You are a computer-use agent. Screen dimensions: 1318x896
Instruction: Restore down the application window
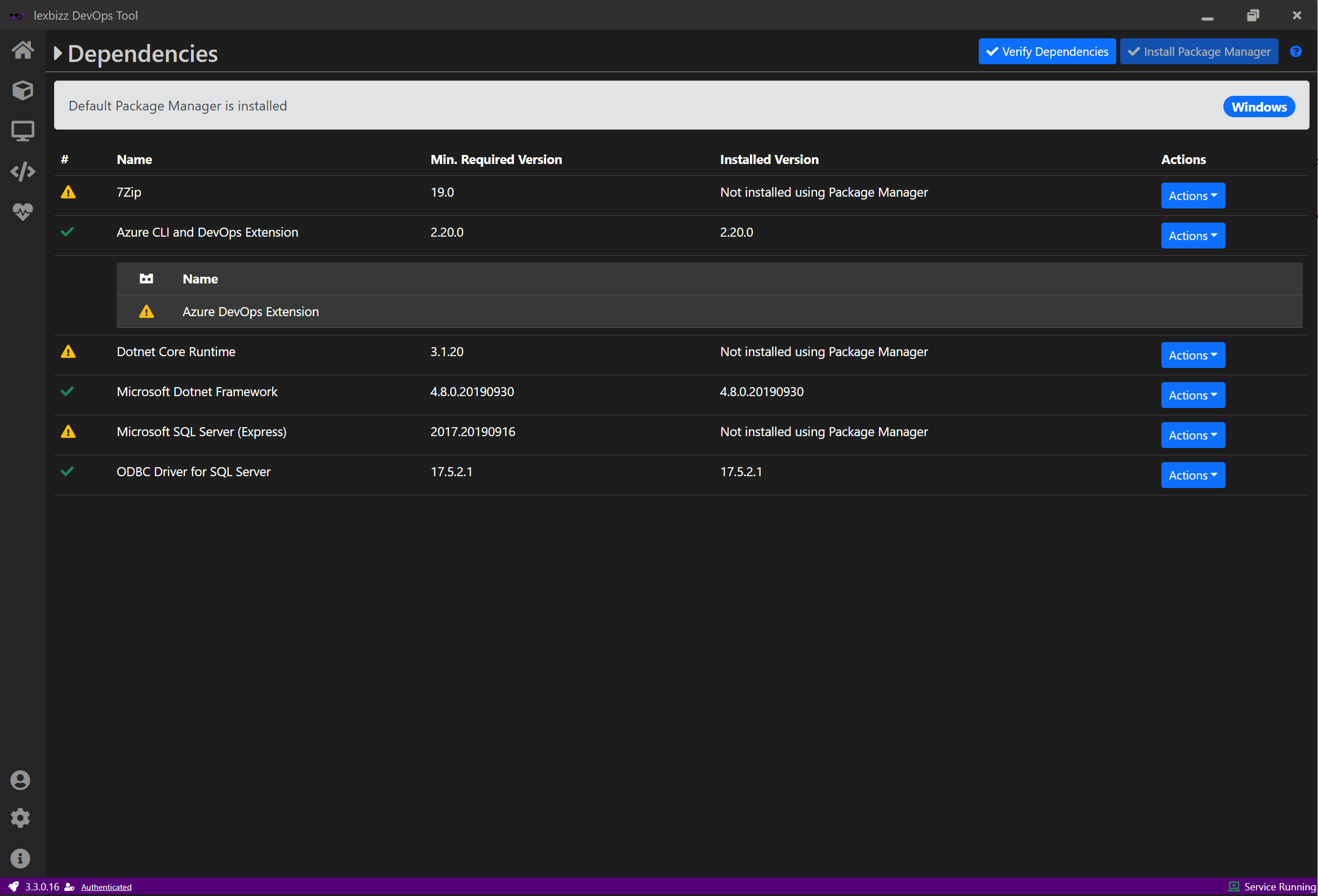1253,15
